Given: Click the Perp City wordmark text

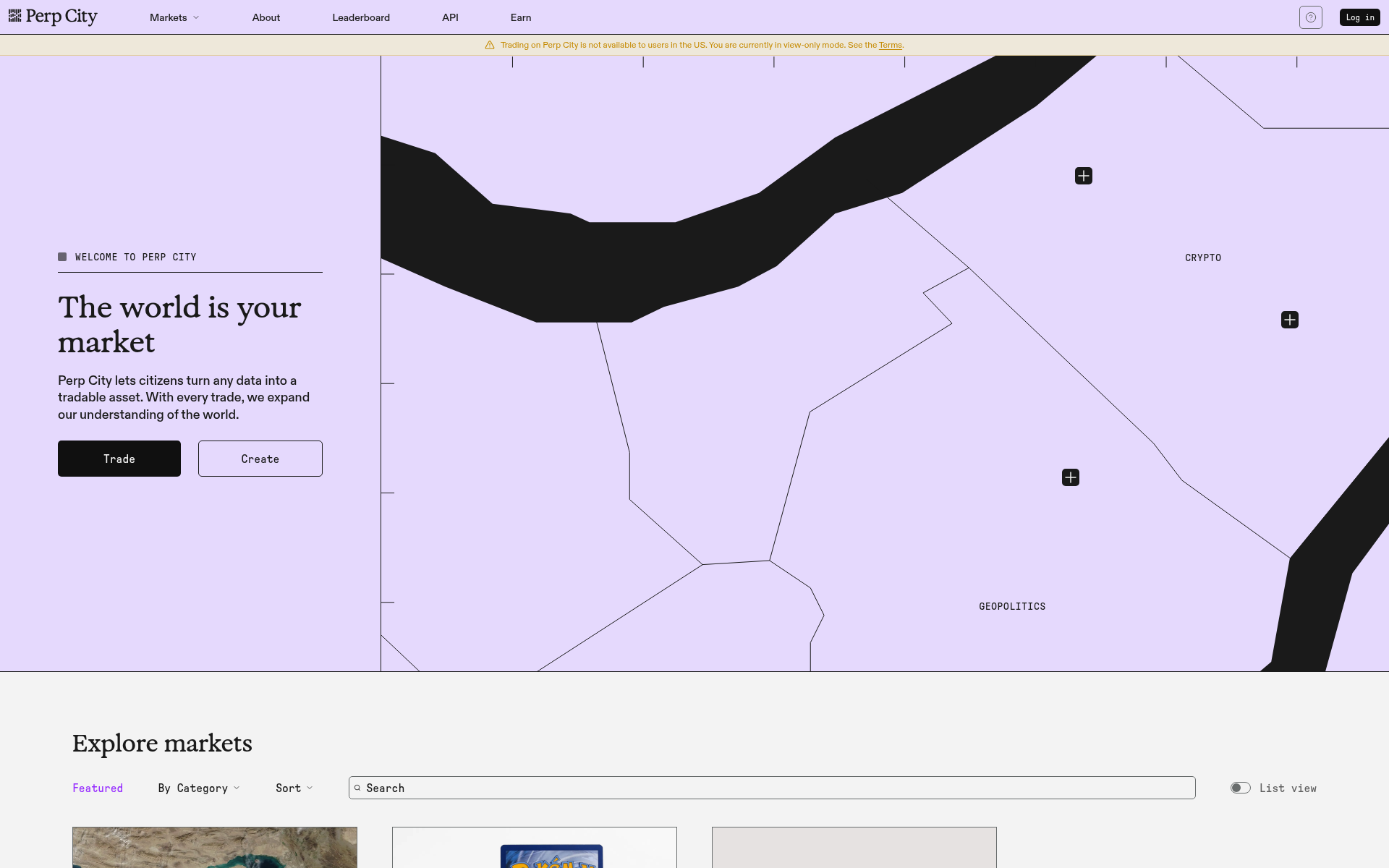Looking at the screenshot, I should click(61, 17).
